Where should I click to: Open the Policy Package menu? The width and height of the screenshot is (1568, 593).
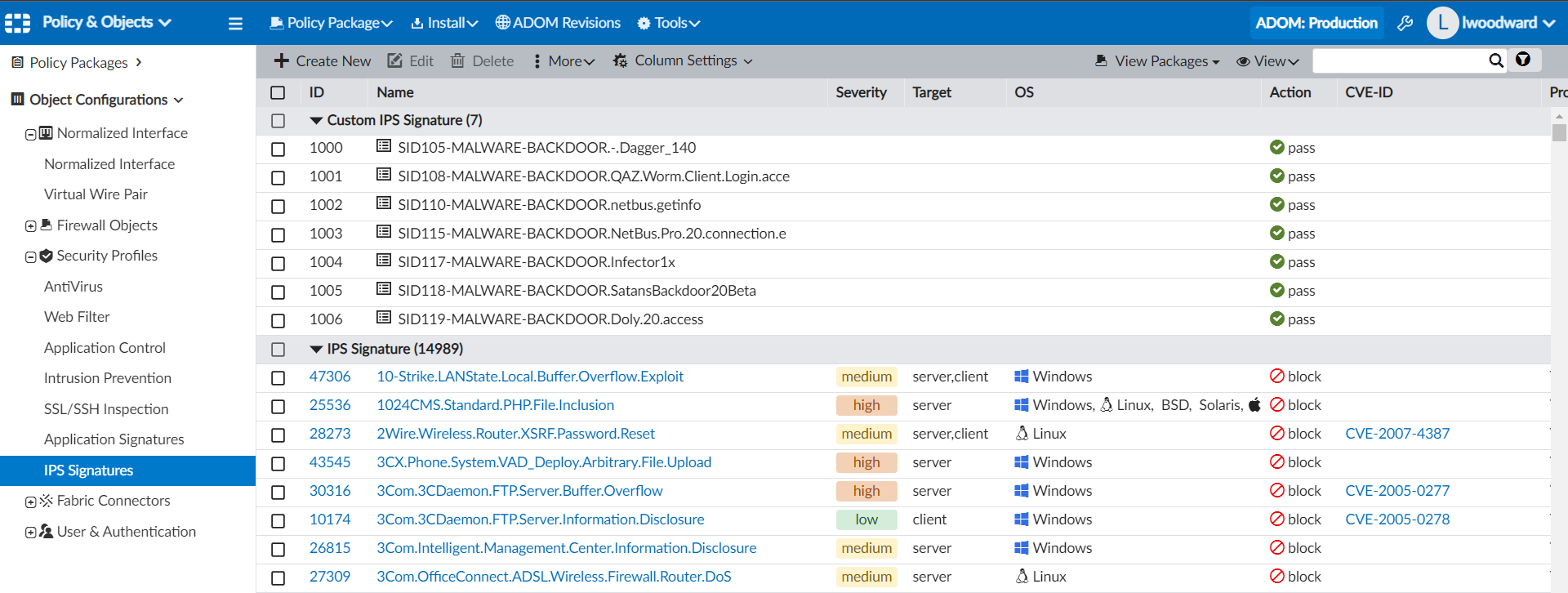(332, 23)
